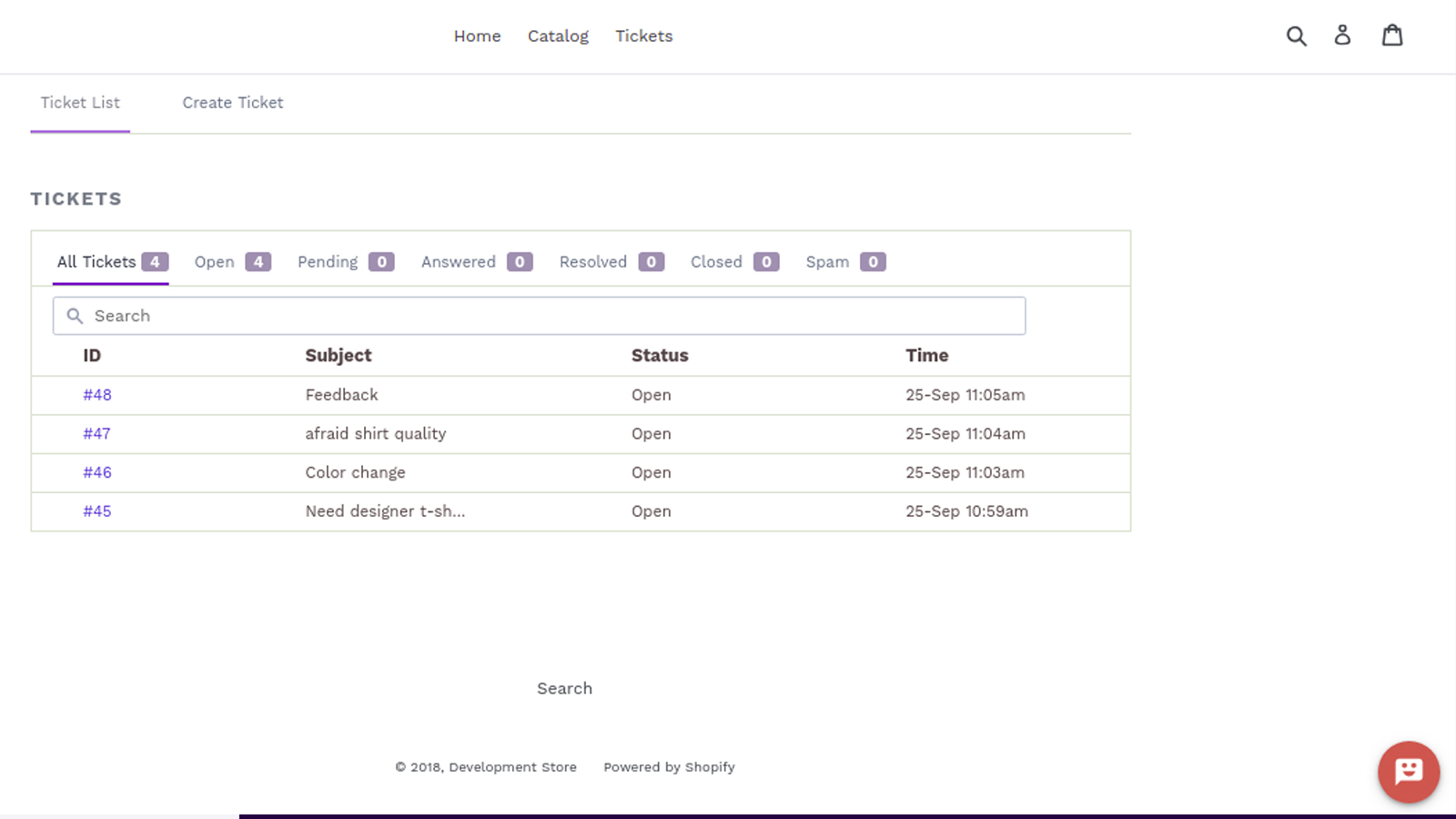Open the Spam tickets filter
Image resolution: width=1456 pixels, height=819 pixels.
[x=826, y=261]
